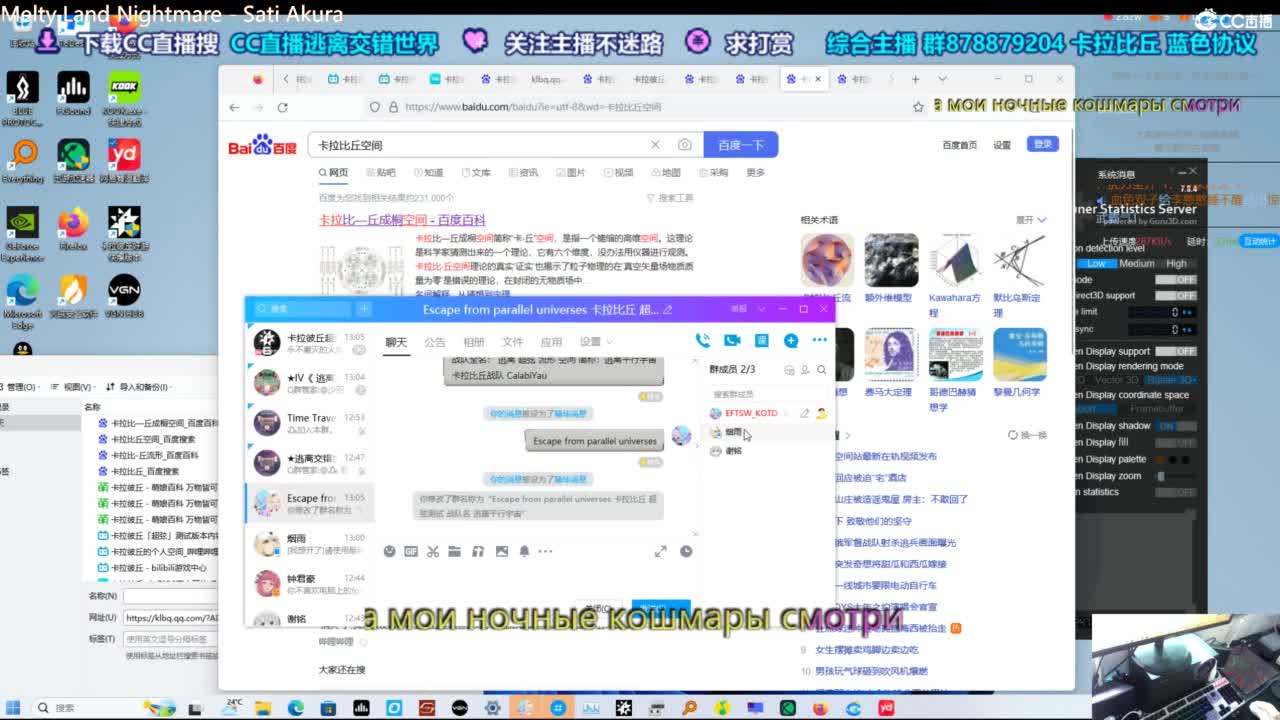Start a video call in QQ group
1280x720 pixels.
click(732, 341)
